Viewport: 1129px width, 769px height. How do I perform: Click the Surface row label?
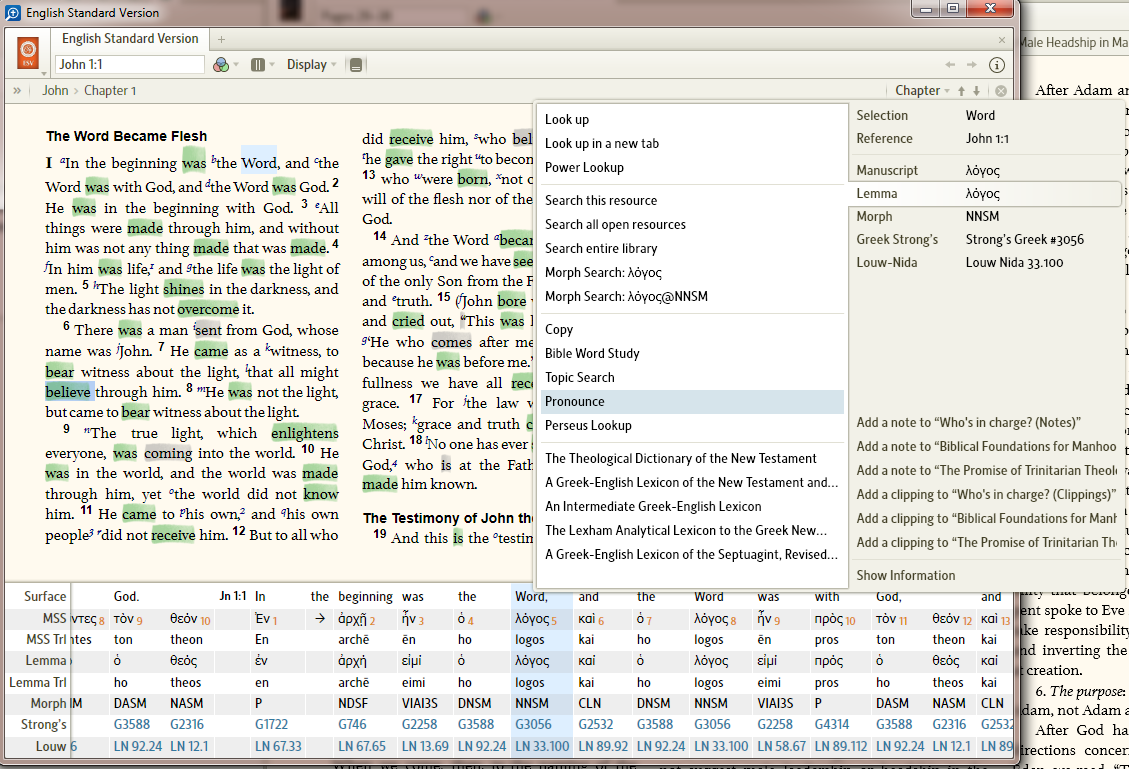[45, 596]
